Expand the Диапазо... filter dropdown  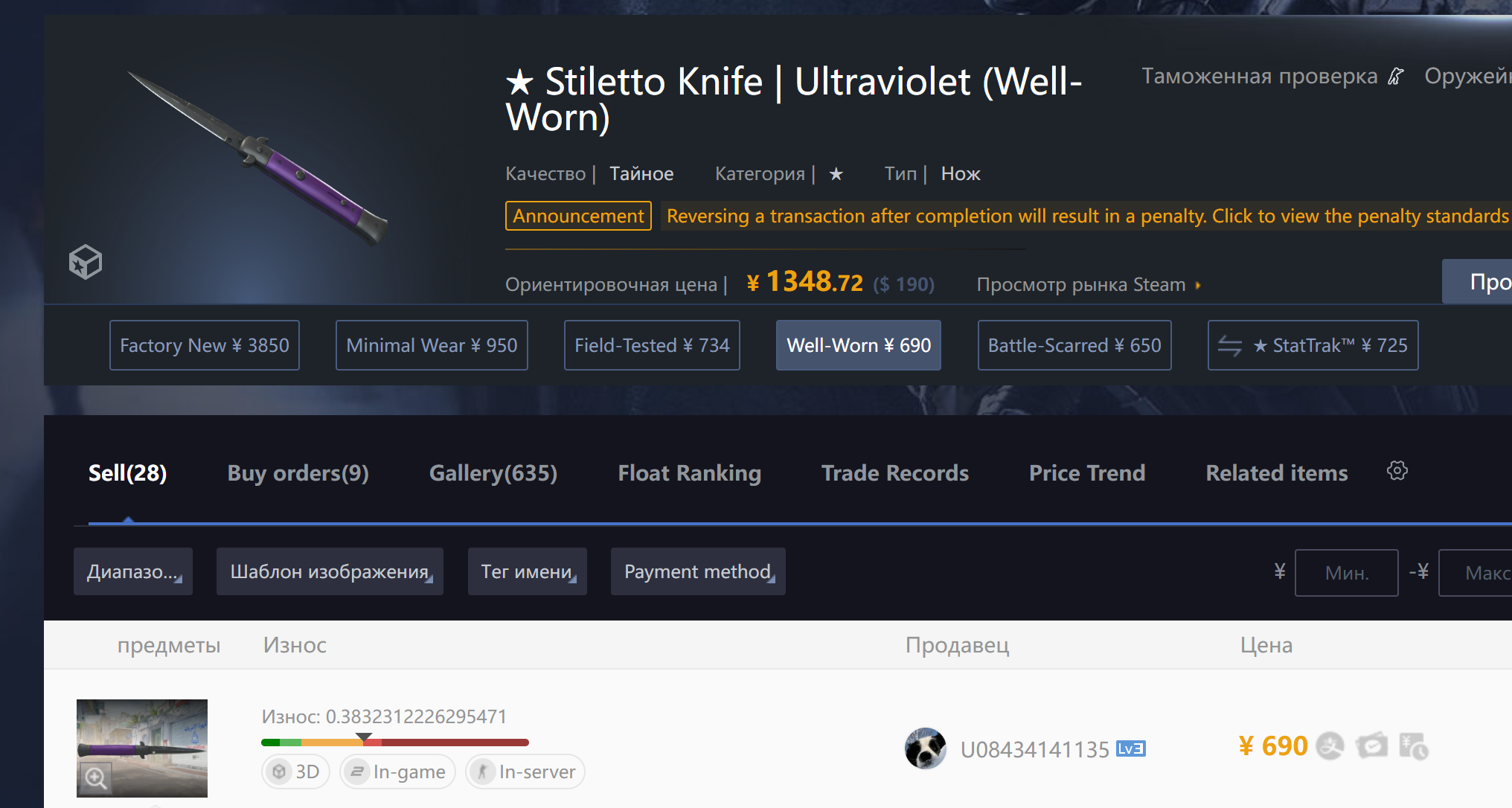coord(133,571)
